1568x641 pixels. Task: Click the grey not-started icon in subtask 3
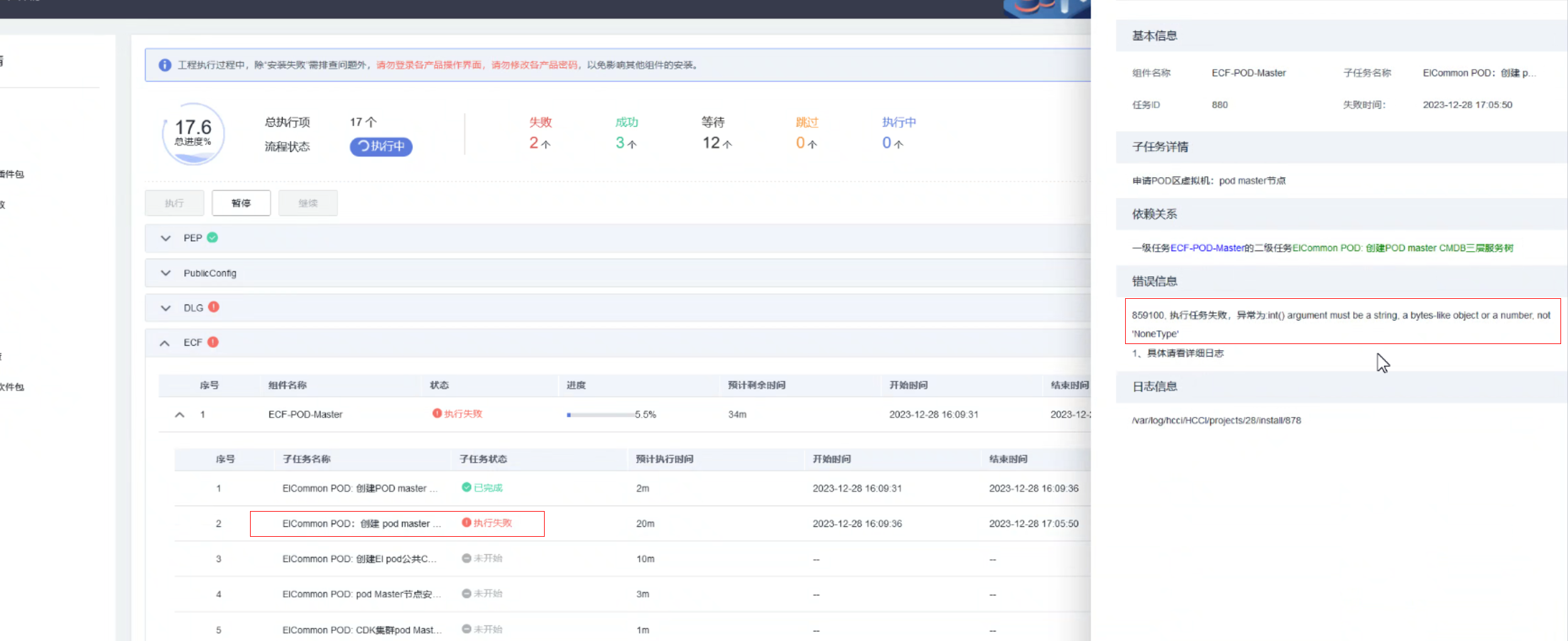(x=466, y=558)
